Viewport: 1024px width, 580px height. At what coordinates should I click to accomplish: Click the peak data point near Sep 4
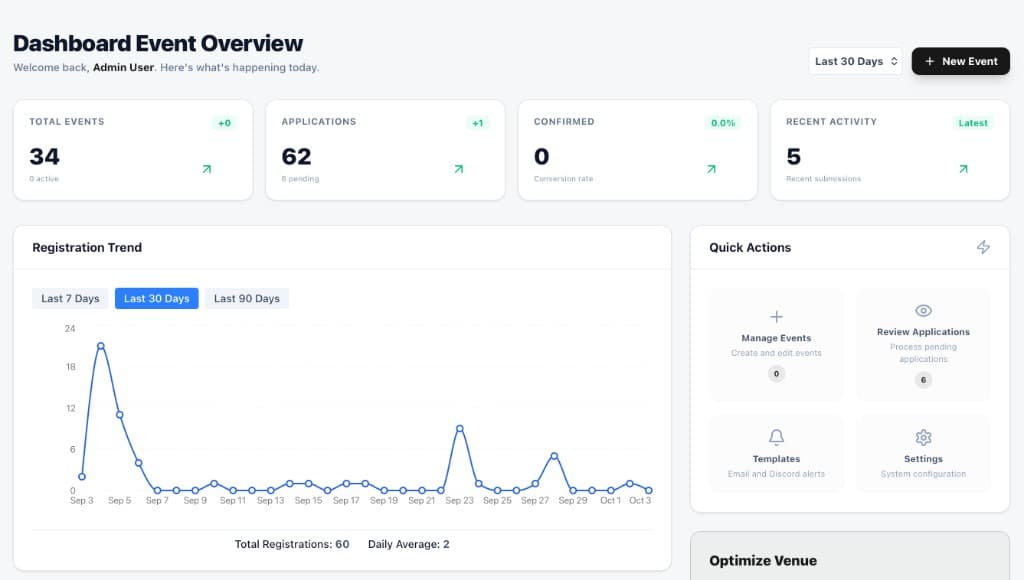pos(101,346)
